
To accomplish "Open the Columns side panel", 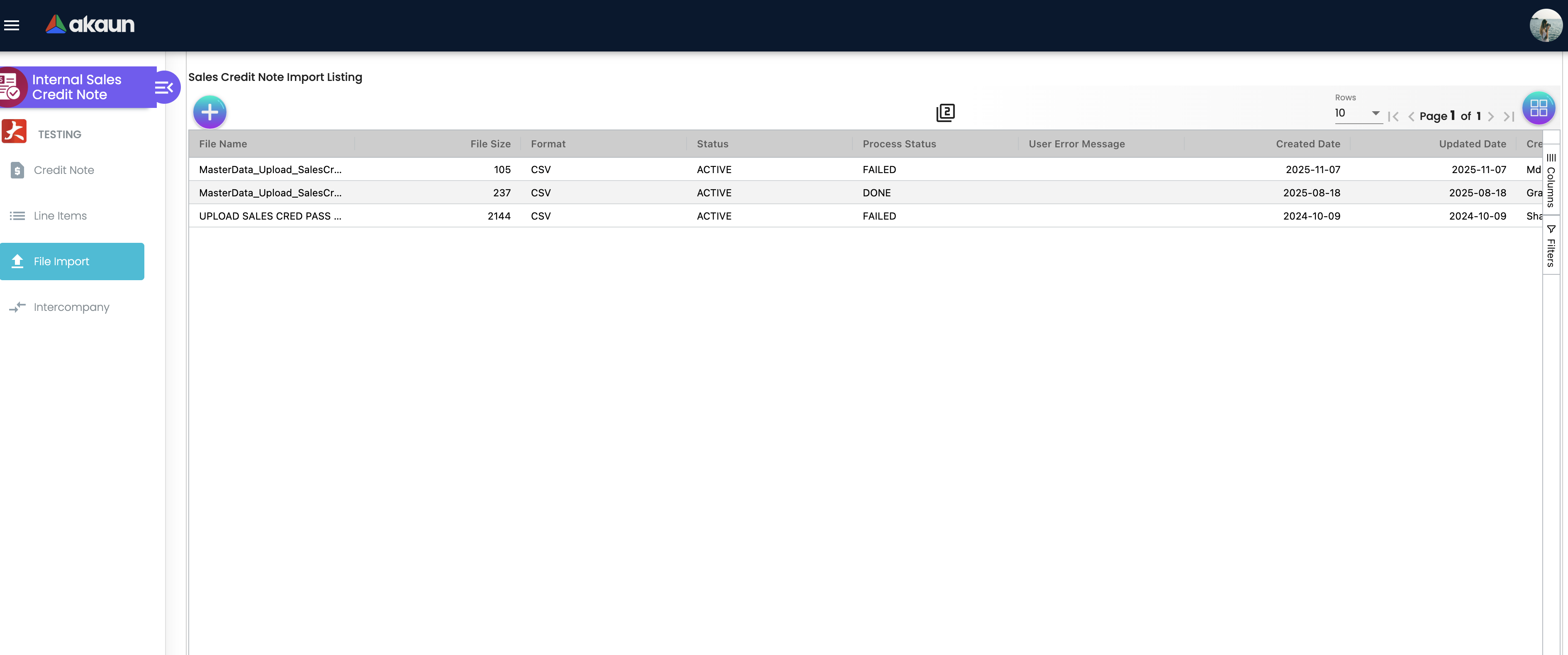I will [x=1551, y=181].
